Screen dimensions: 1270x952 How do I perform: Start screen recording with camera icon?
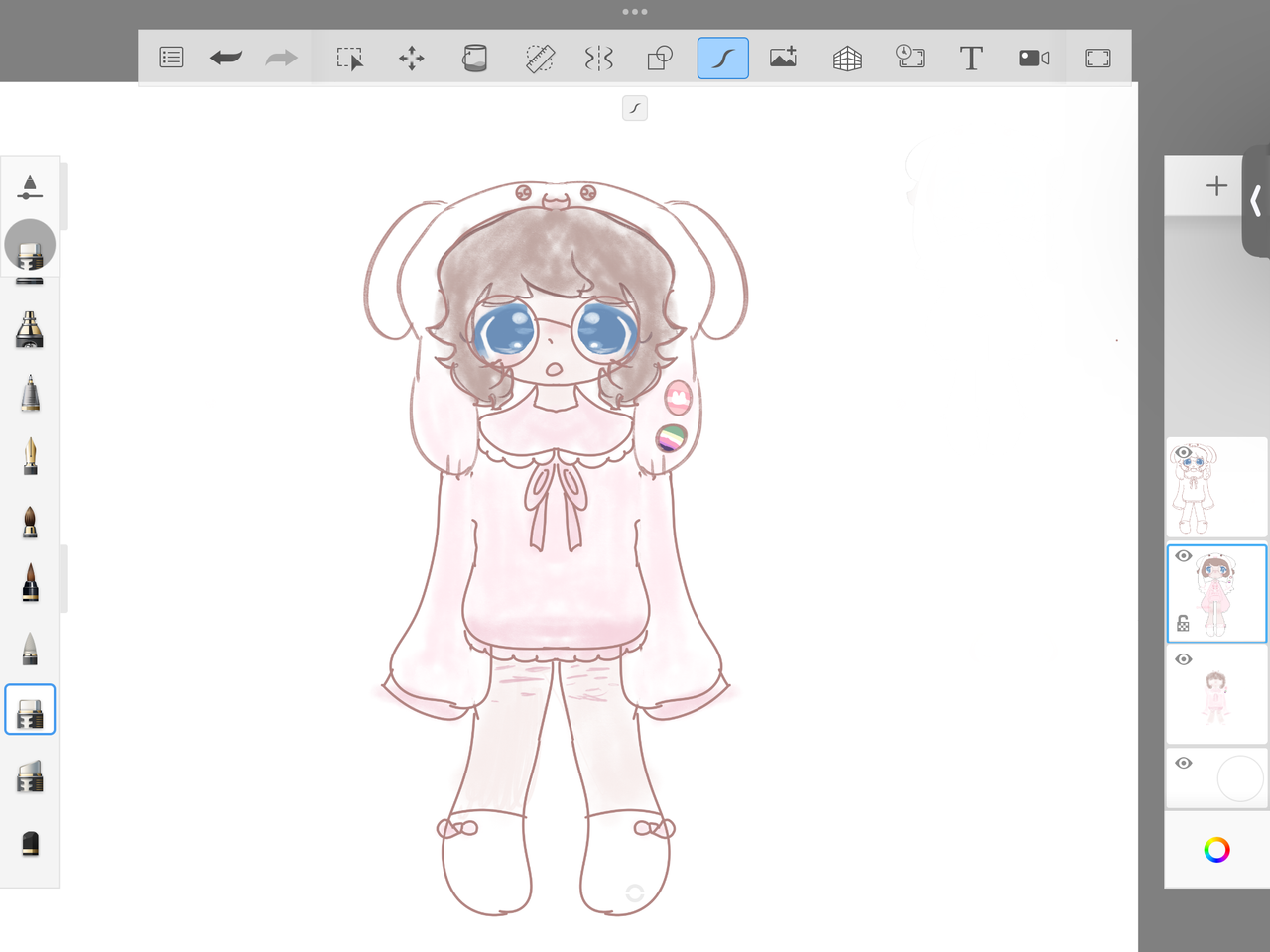pos(1034,59)
